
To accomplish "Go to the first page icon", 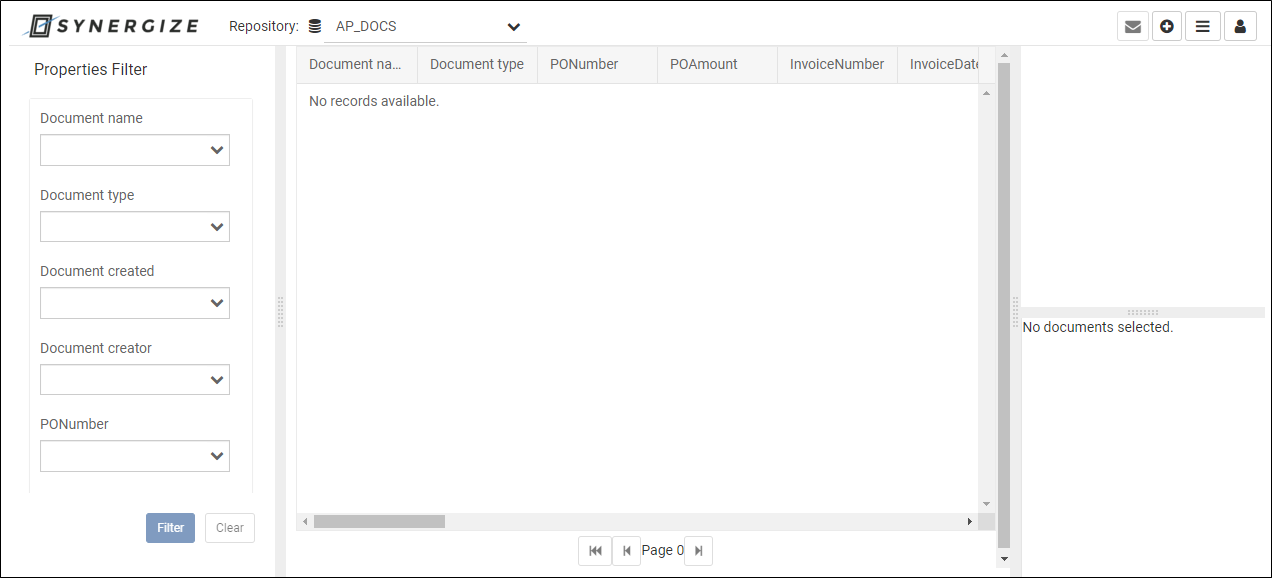I will pyautogui.click(x=595, y=550).
